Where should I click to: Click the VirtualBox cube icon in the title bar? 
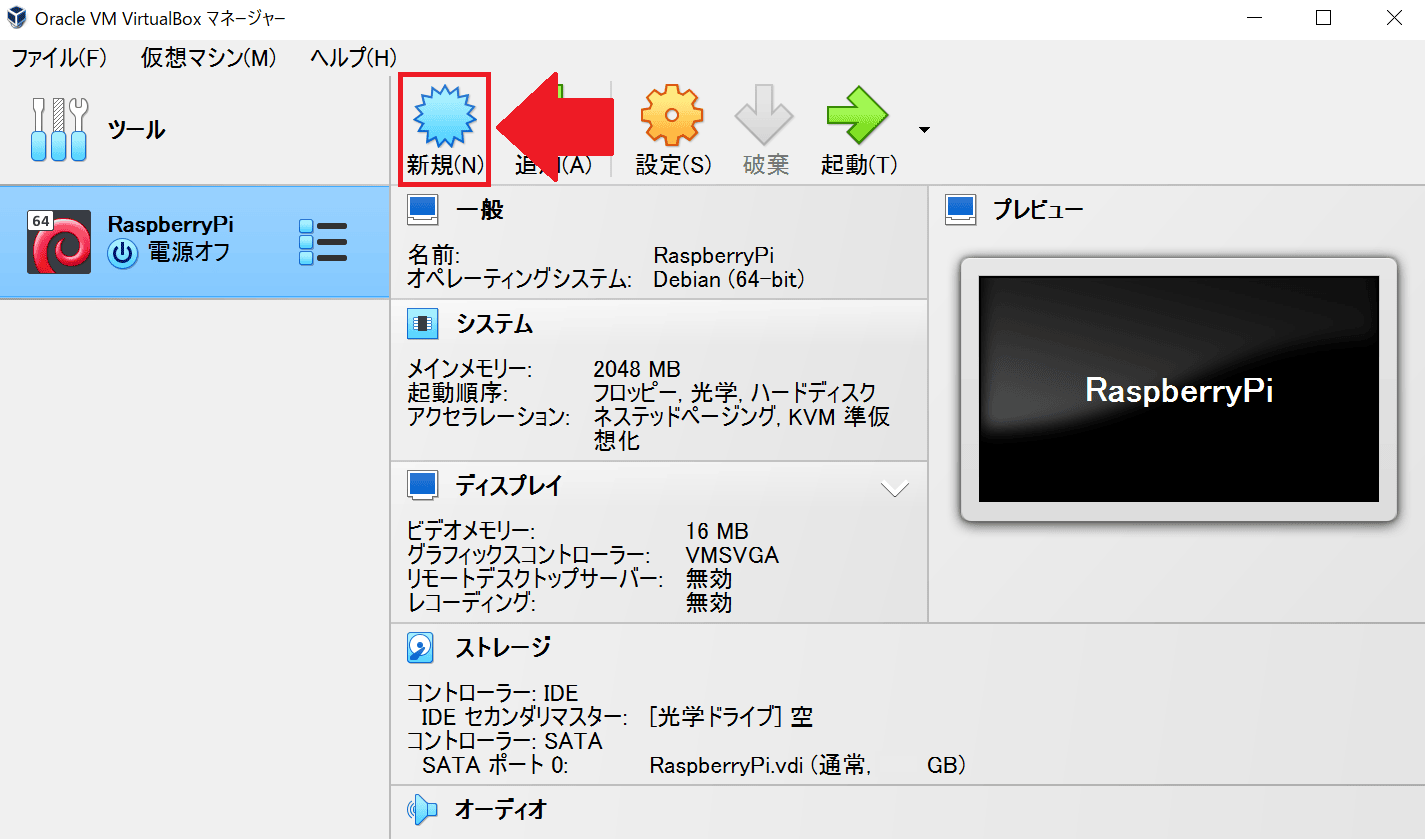(x=18, y=18)
